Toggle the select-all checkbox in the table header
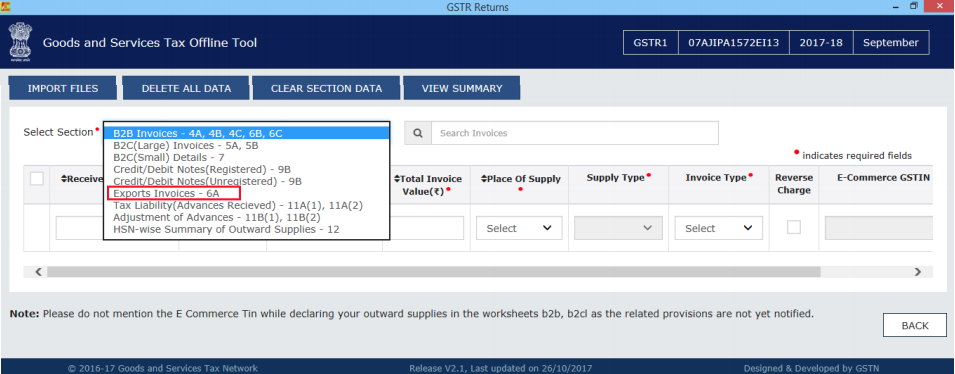Image resolution: width=955 pixels, height=374 pixels. (x=37, y=178)
